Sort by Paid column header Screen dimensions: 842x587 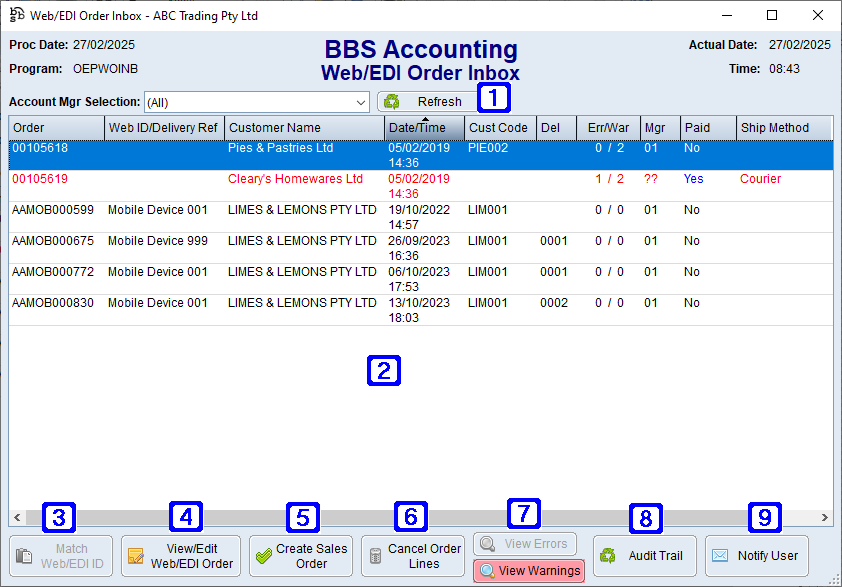pos(708,128)
